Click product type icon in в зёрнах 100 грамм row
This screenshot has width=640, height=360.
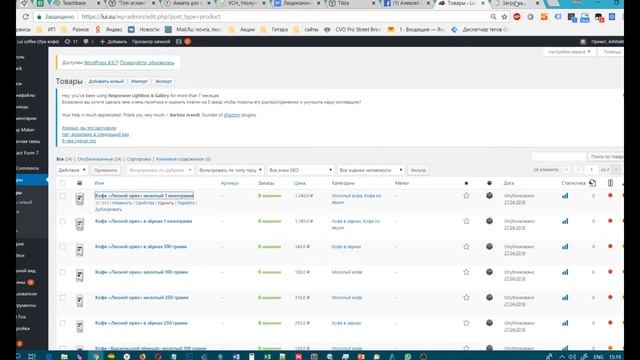(489, 247)
